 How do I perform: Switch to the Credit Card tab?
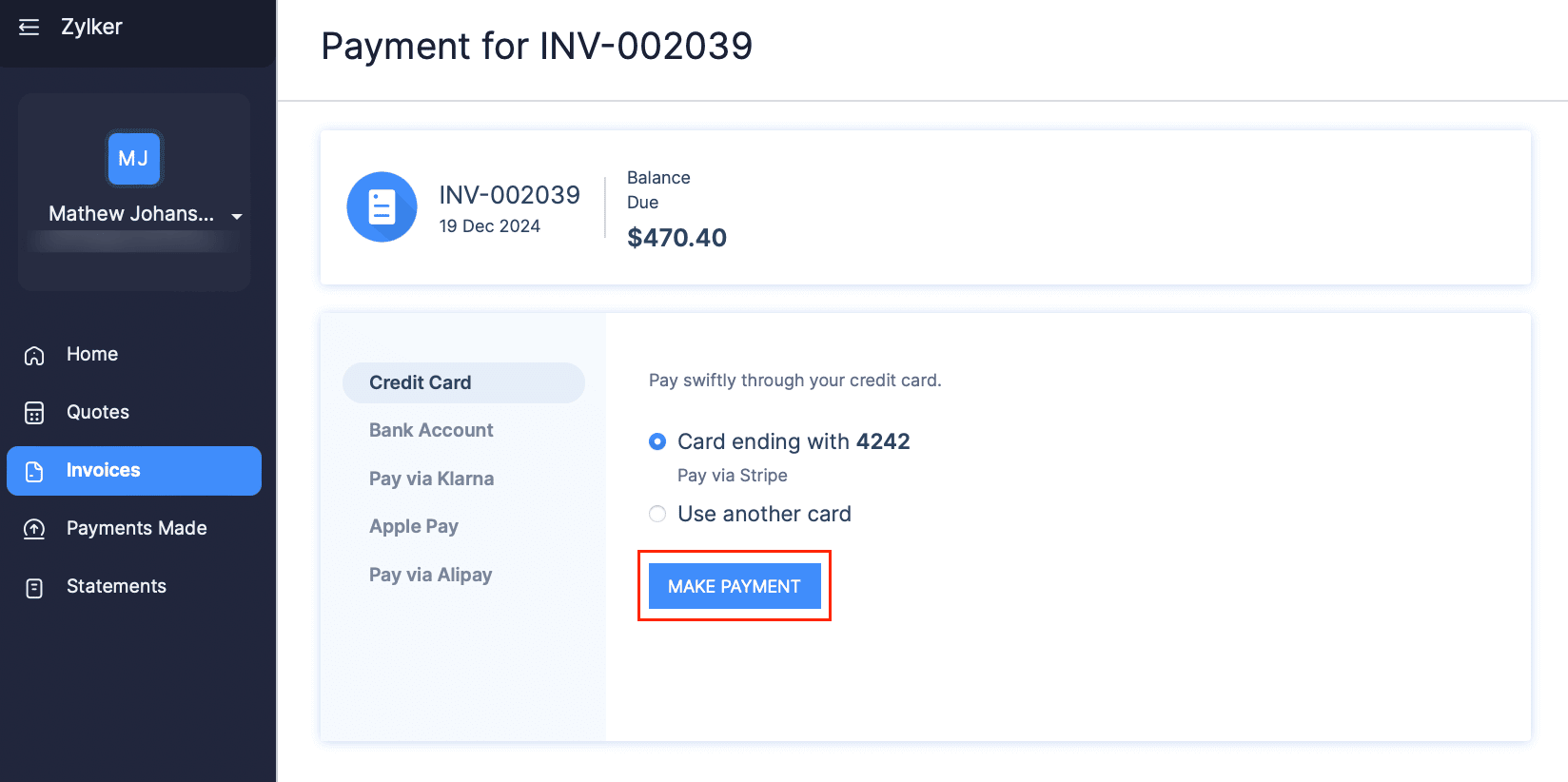pos(420,382)
